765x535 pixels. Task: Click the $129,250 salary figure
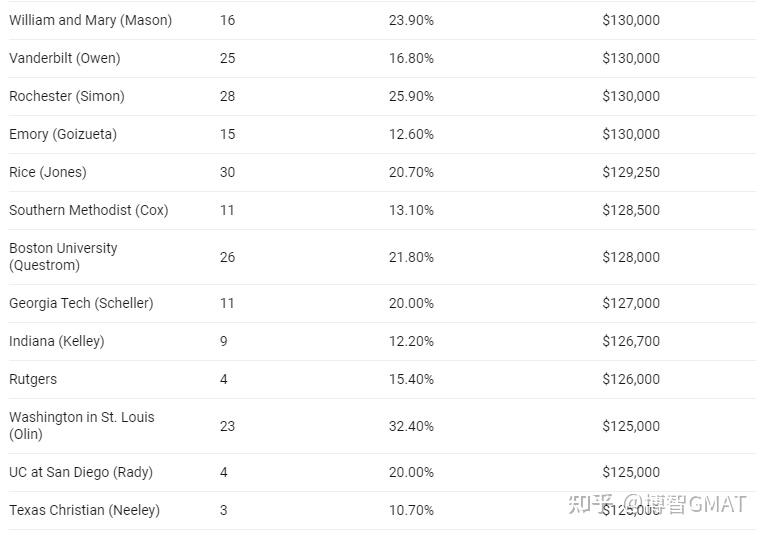[631, 173]
